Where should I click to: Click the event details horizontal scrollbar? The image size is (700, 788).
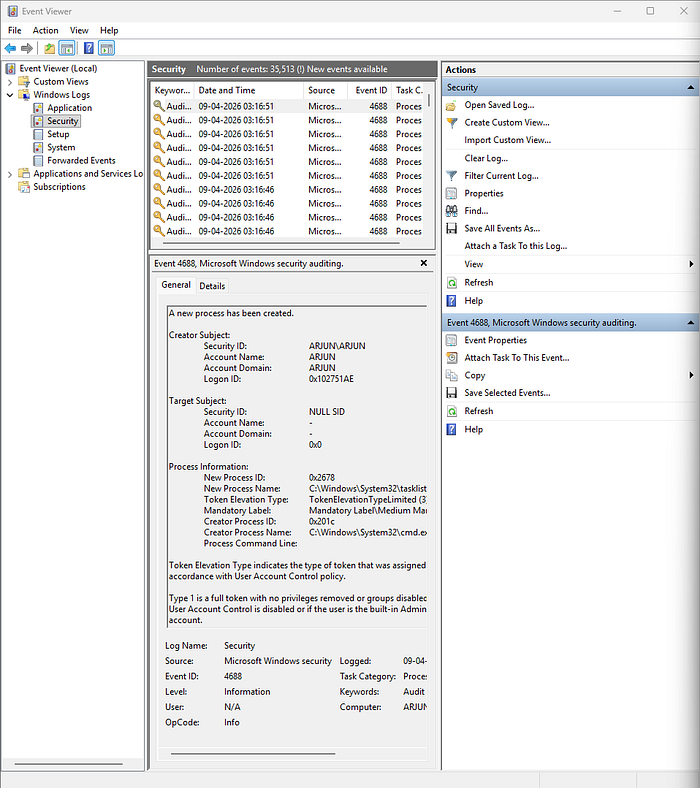pyautogui.click(x=253, y=754)
